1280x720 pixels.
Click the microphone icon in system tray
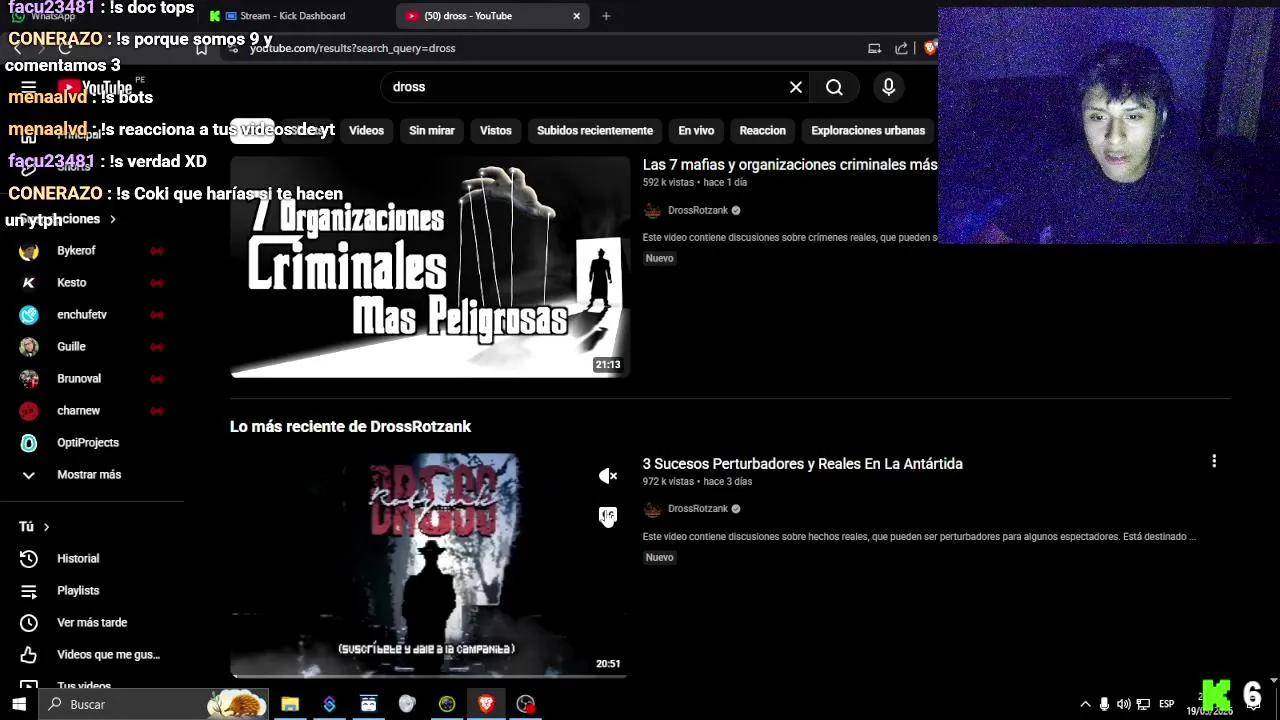[x=1104, y=704]
